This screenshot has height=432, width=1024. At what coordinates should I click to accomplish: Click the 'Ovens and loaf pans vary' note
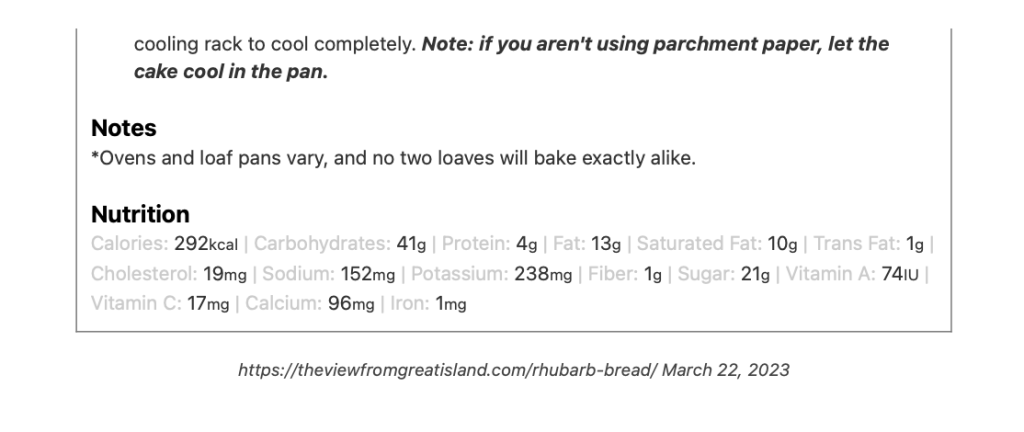tap(393, 158)
